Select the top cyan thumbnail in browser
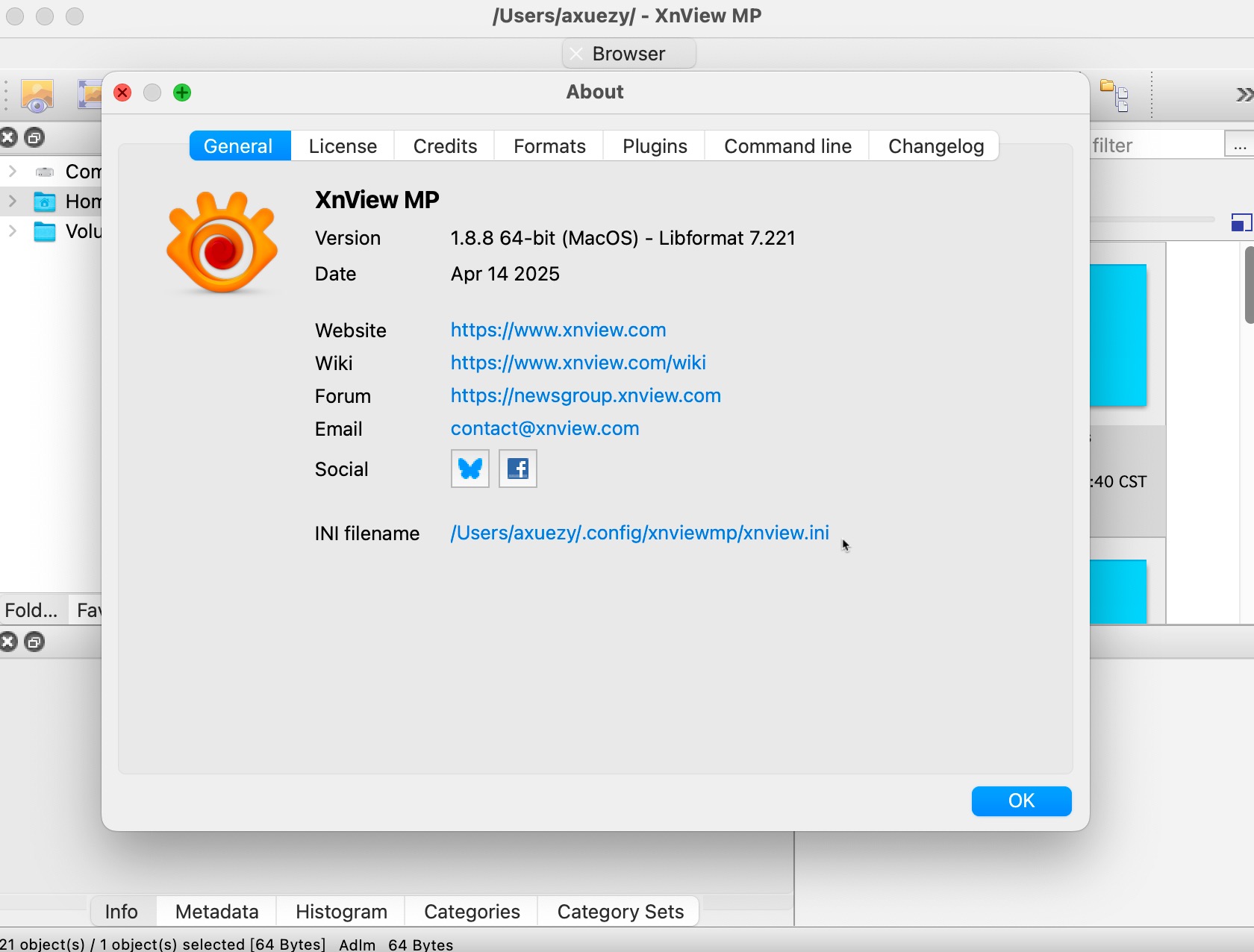Image resolution: width=1254 pixels, height=952 pixels. pyautogui.click(x=1118, y=335)
